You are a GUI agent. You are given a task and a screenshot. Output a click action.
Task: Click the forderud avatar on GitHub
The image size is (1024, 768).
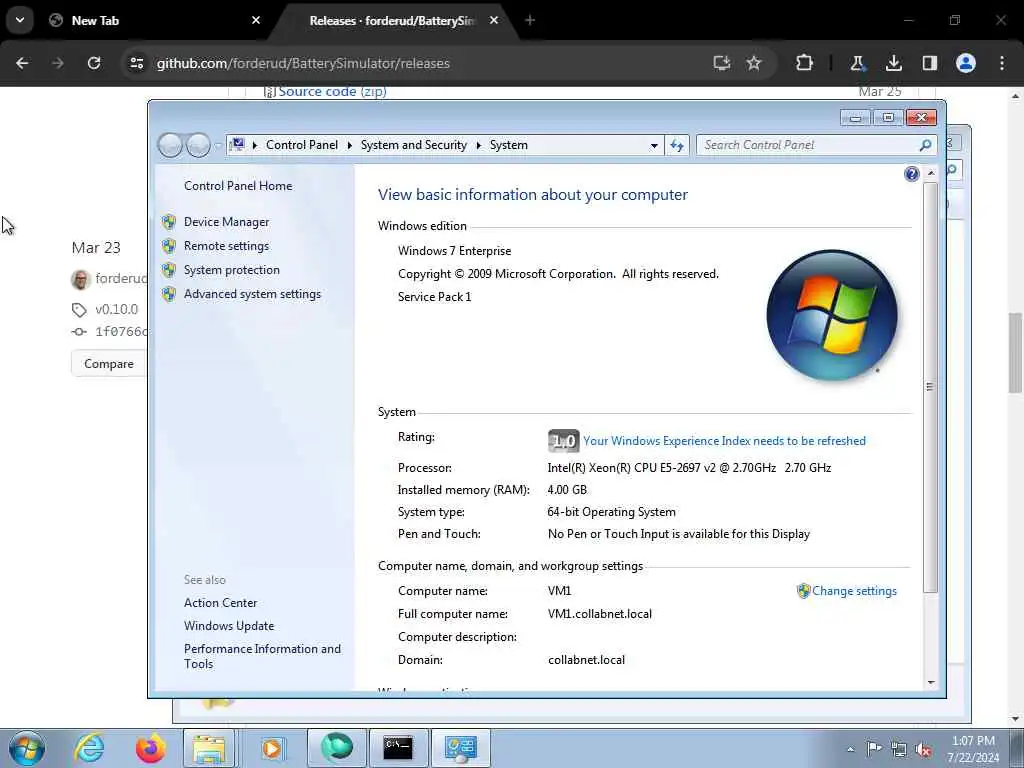[80, 279]
